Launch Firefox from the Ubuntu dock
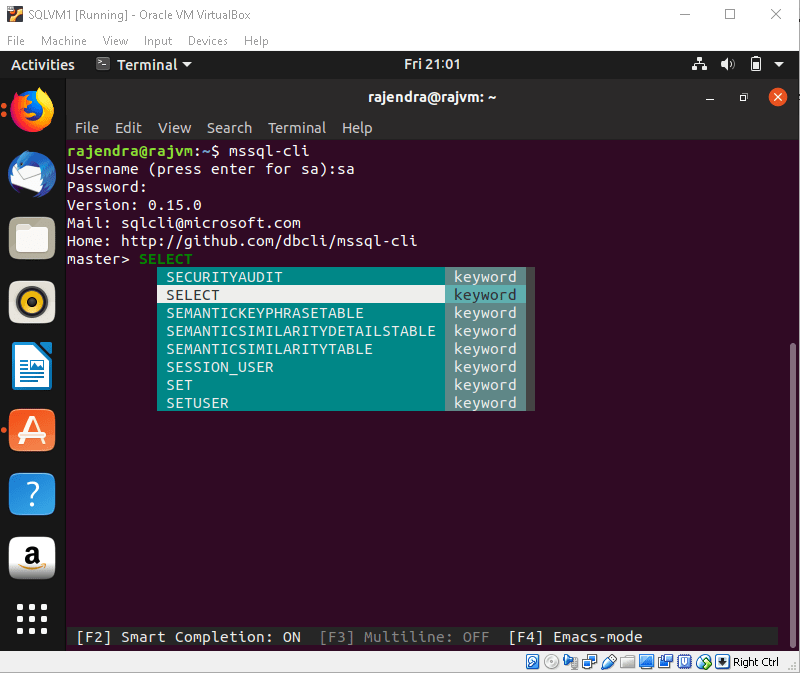This screenshot has width=800, height=678. coord(31,110)
